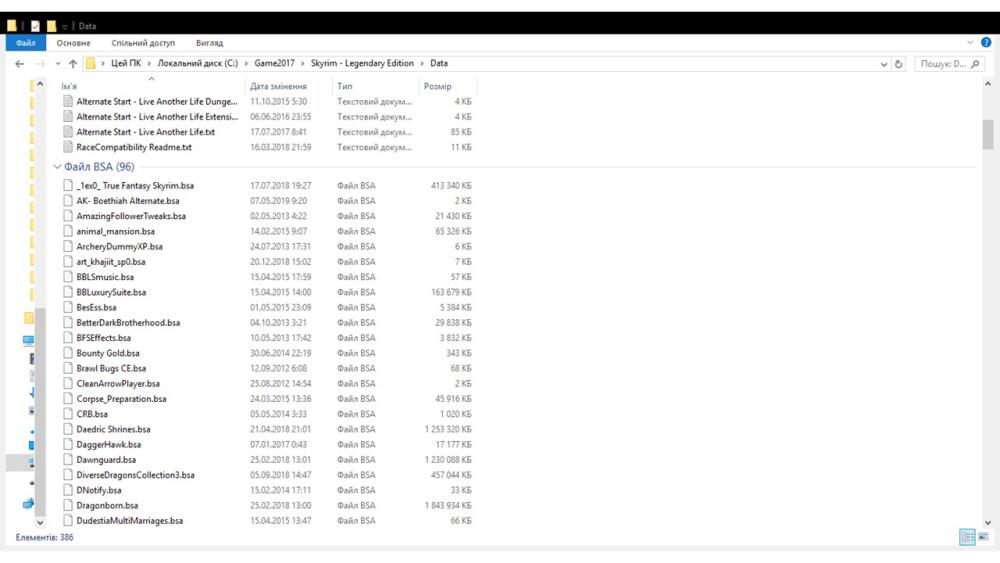Switch to large icons view in status bar
The image size is (1000, 563).
(983, 537)
